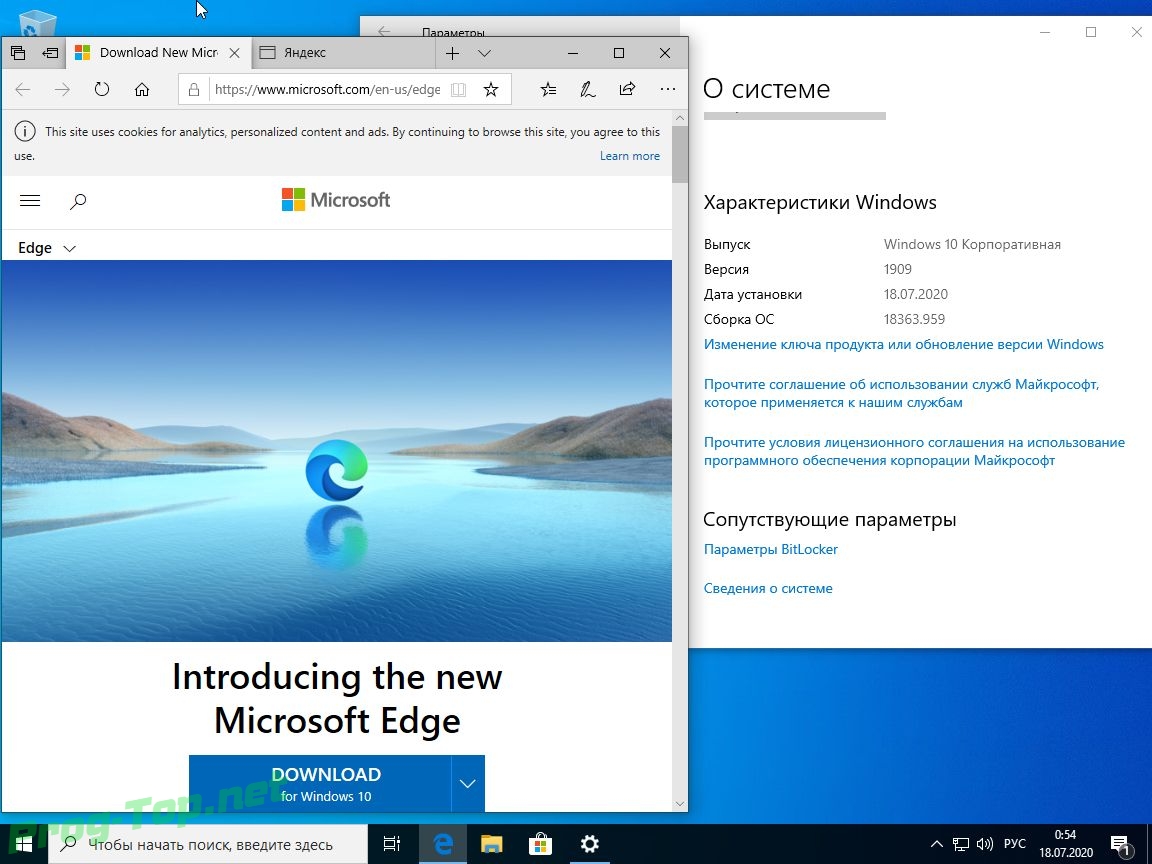This screenshot has height=864, width=1152.
Task: Click the Edge page vertical scrollbar thumb
Action: pos(680,154)
